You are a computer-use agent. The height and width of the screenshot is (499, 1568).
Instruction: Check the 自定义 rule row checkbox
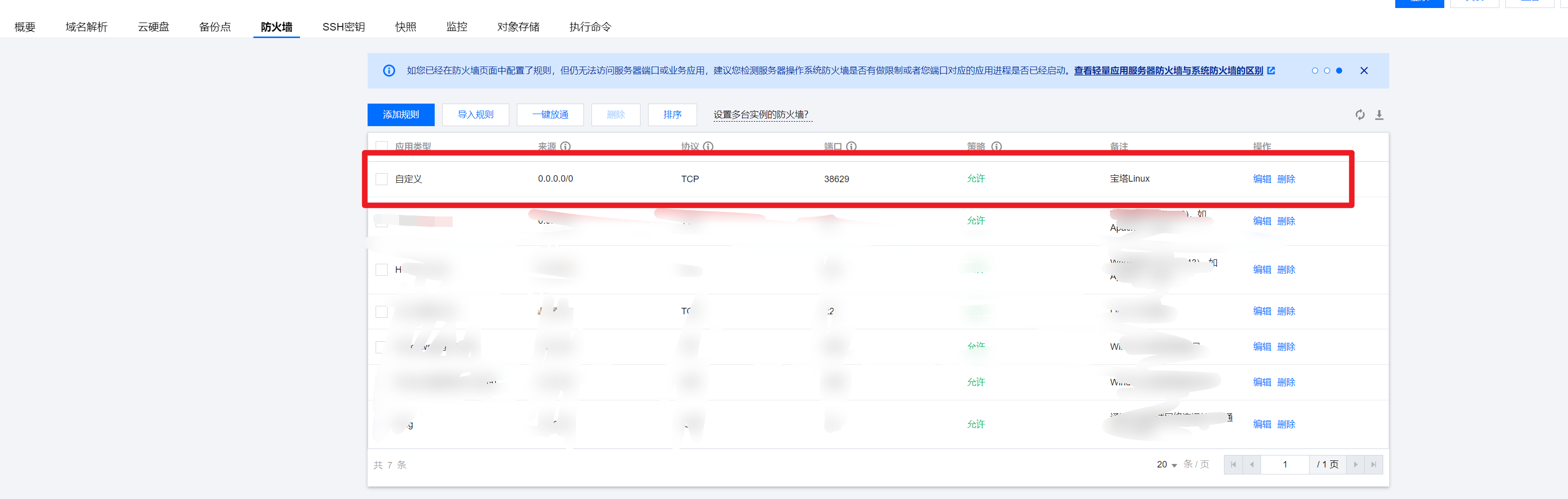[x=382, y=179]
